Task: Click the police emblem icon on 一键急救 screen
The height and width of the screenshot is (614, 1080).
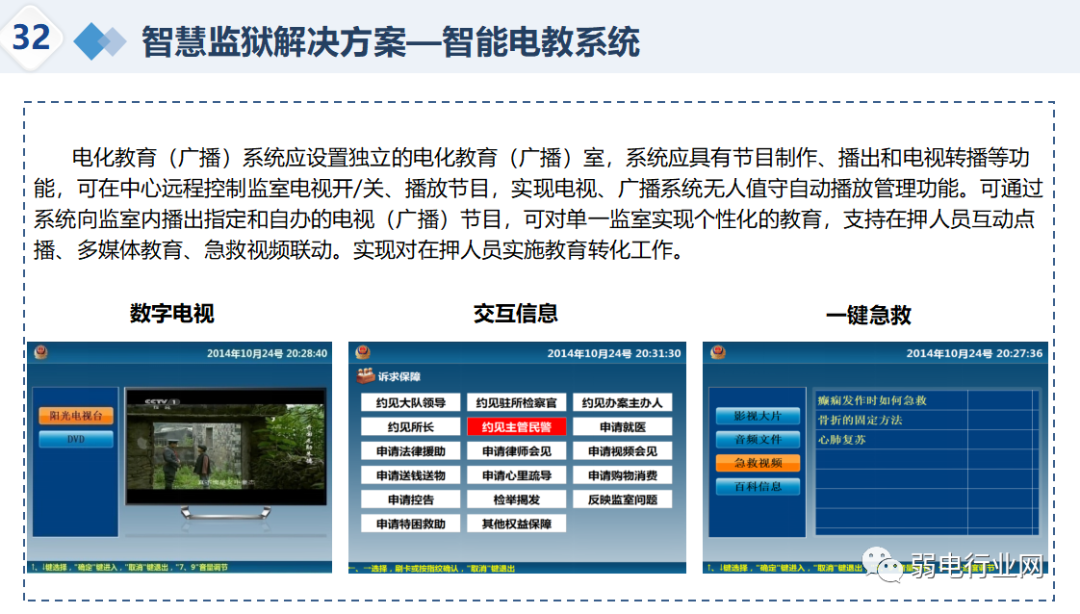Action: [x=716, y=352]
